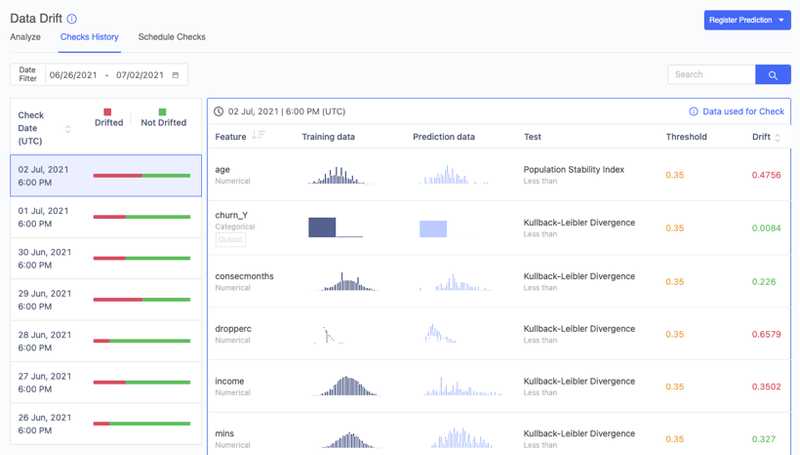Image resolution: width=800 pixels, height=455 pixels.
Task: Open the Data used for Check link
Action: tap(743, 112)
